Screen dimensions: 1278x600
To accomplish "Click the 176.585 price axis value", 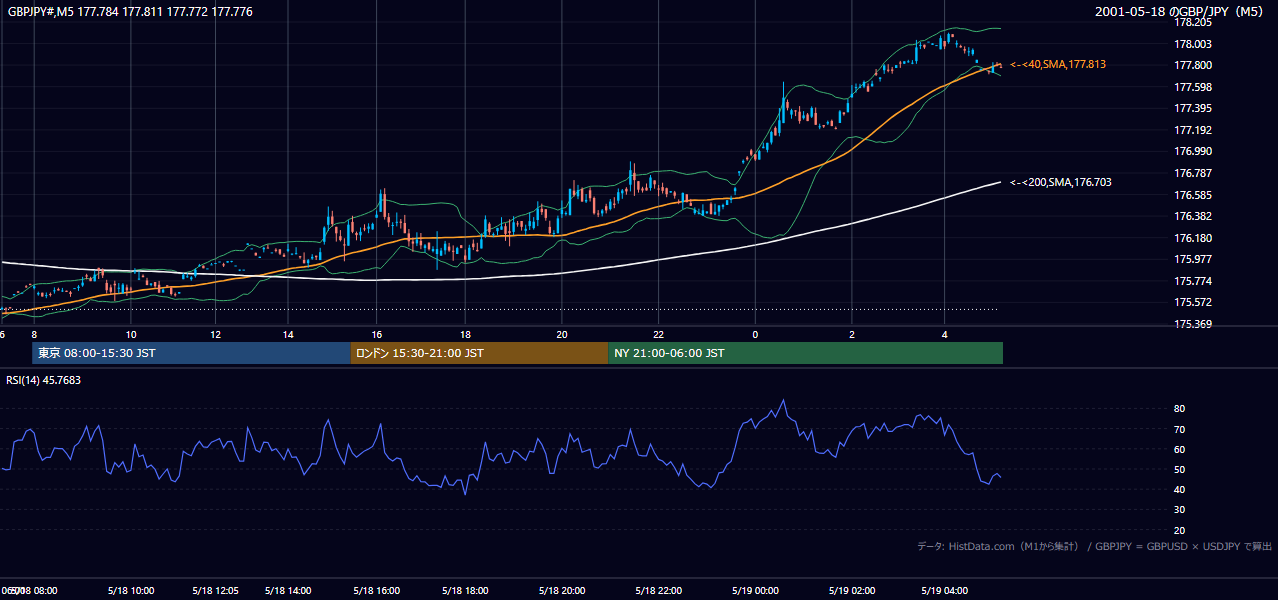I will [x=1192, y=195].
